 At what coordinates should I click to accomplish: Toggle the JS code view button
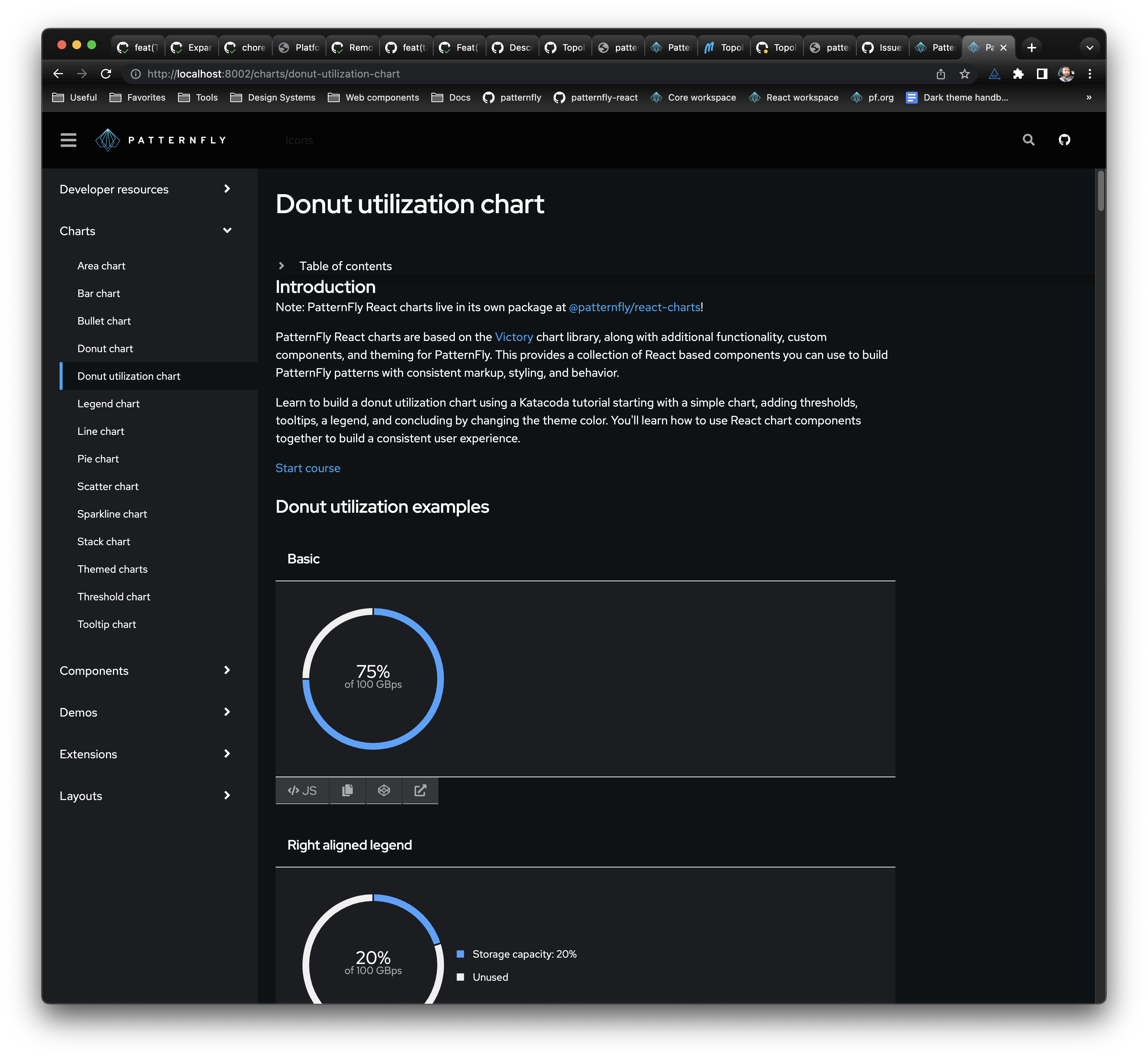[x=302, y=790]
